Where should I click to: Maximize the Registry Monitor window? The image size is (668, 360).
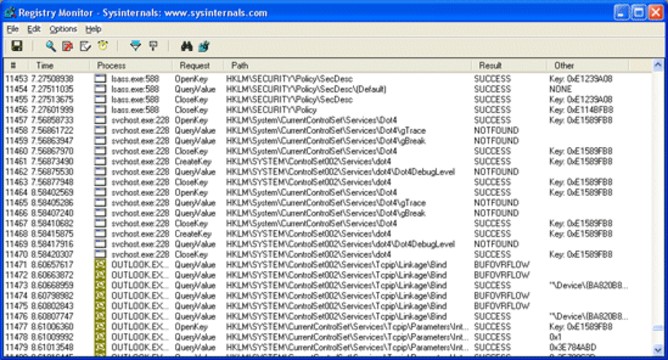638,12
